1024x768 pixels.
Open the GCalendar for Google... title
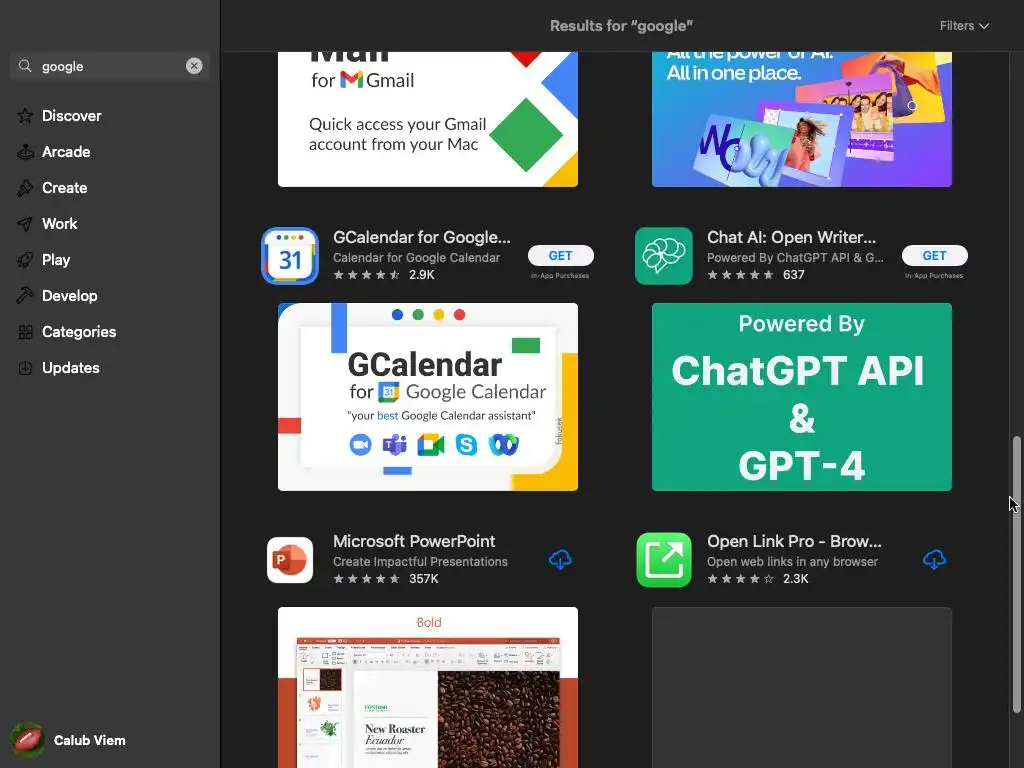(x=421, y=237)
